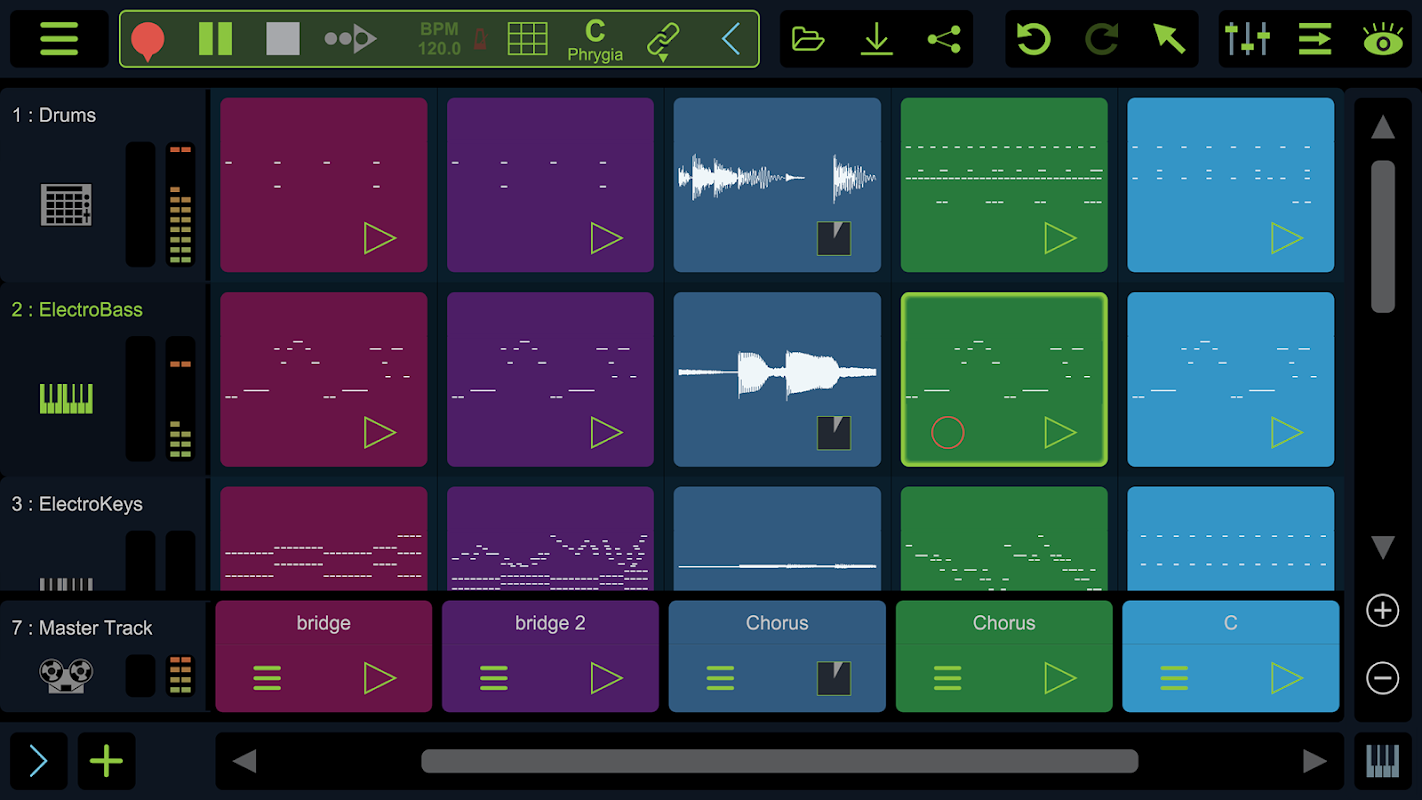Zoom out with the minus circle
Viewport: 1422px width, 800px height.
click(x=1383, y=678)
